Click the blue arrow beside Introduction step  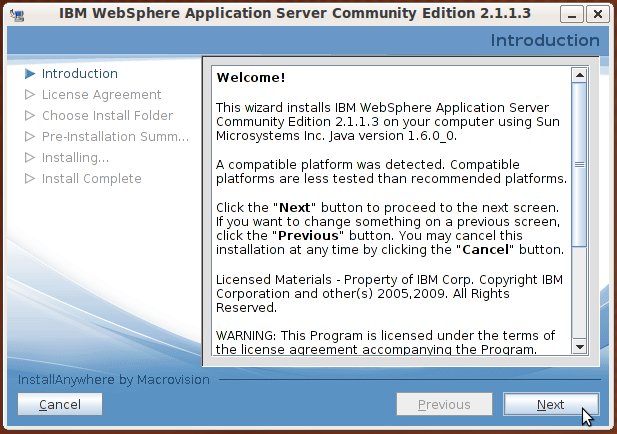[30, 74]
